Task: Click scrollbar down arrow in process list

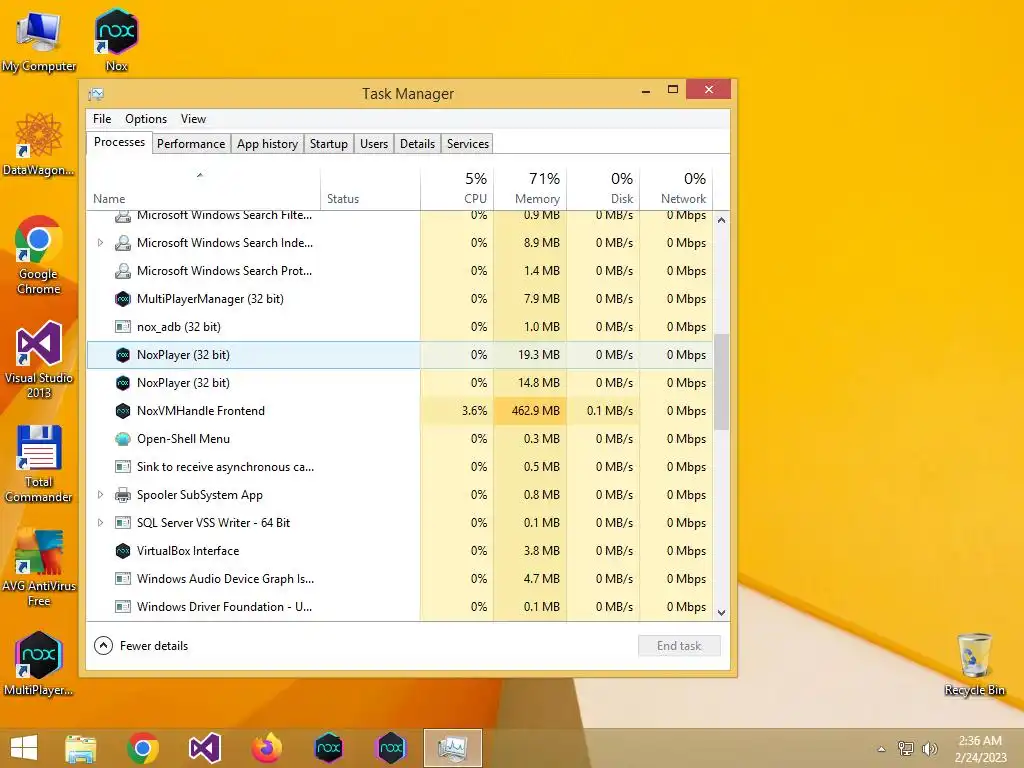Action: pos(721,613)
